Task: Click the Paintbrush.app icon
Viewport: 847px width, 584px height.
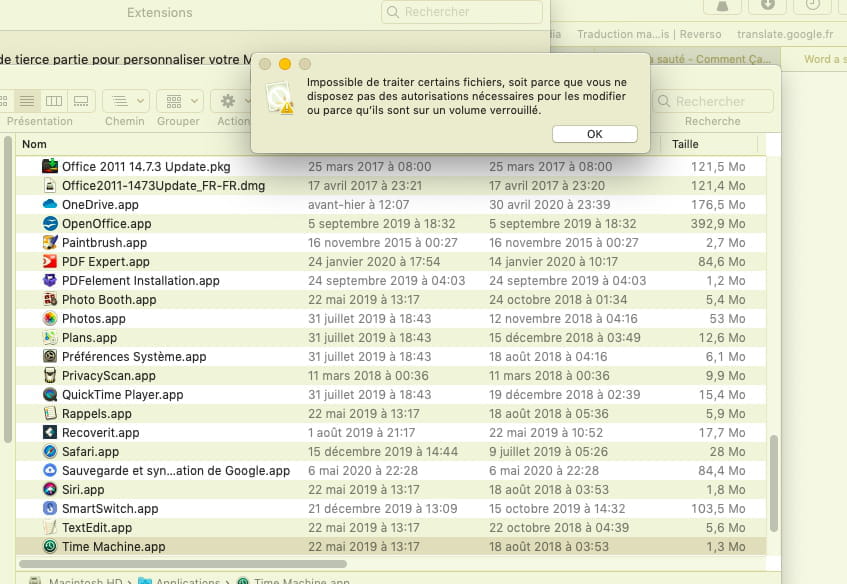Action: tap(50, 242)
